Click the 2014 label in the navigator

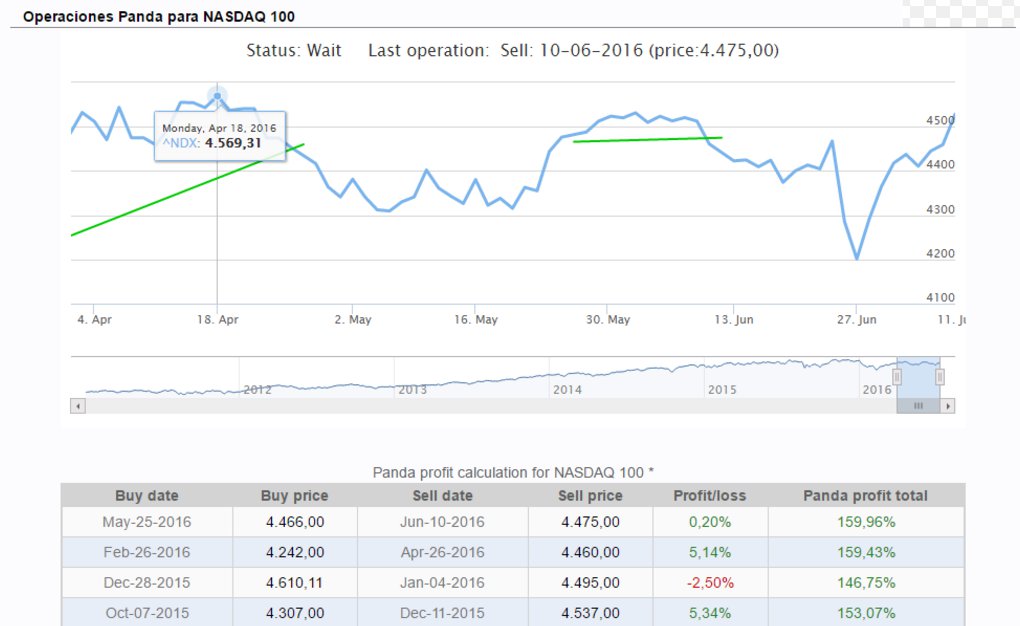tap(567, 390)
